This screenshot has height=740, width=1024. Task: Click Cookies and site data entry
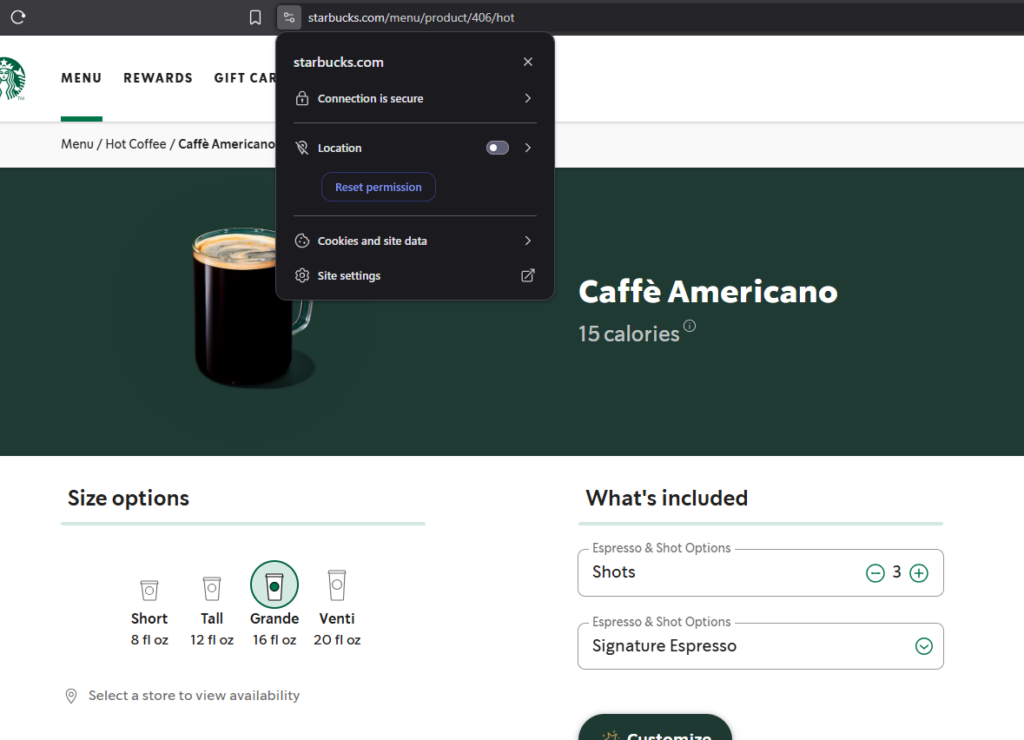[415, 241]
